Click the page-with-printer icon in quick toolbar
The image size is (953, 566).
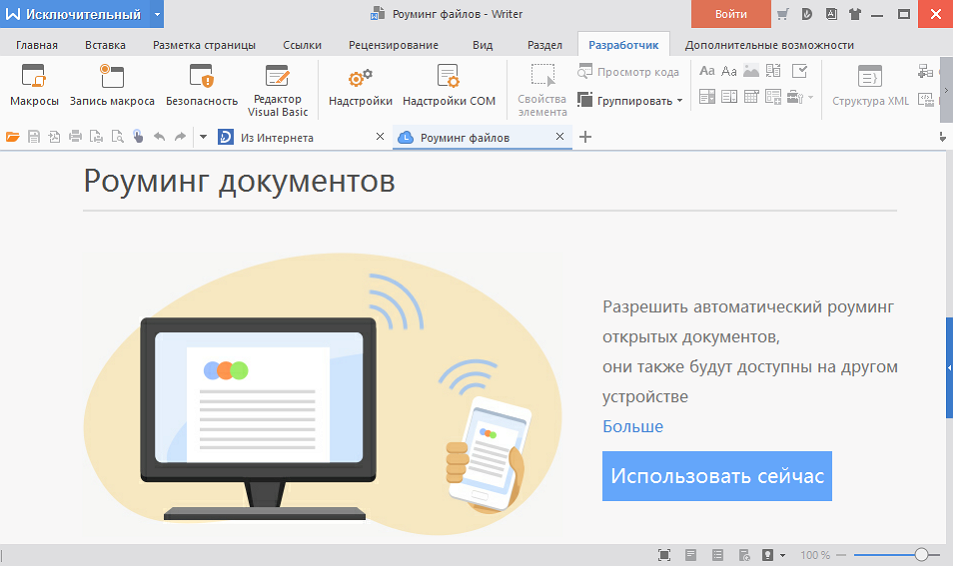click(96, 137)
